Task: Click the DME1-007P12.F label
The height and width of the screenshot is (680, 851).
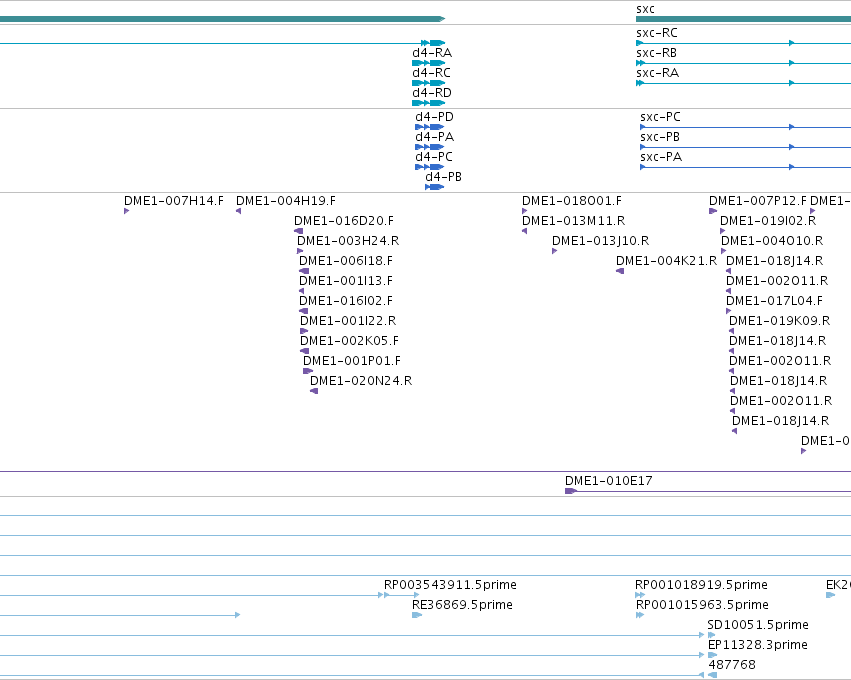Action: point(758,201)
